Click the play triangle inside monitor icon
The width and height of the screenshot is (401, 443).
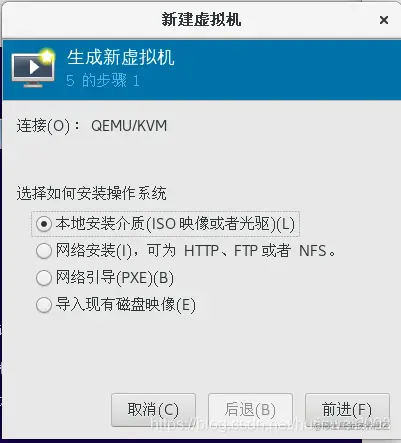[33, 67]
